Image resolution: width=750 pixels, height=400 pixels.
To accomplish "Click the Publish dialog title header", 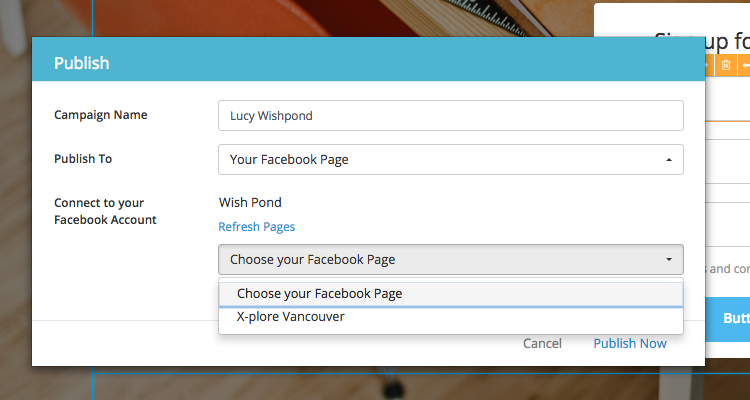I will [x=82, y=63].
